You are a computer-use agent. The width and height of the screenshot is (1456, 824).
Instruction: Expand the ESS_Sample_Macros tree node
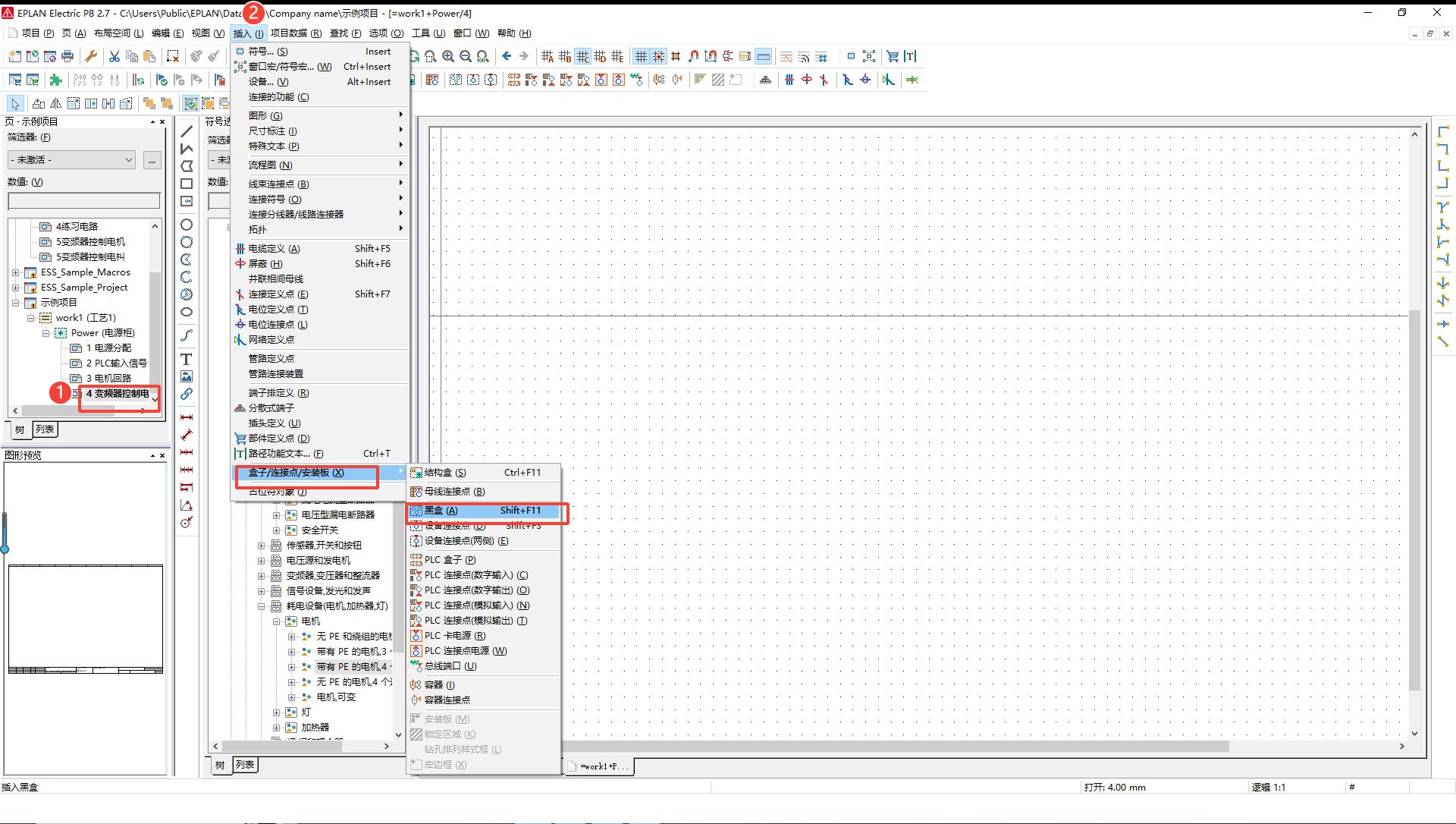click(x=15, y=272)
